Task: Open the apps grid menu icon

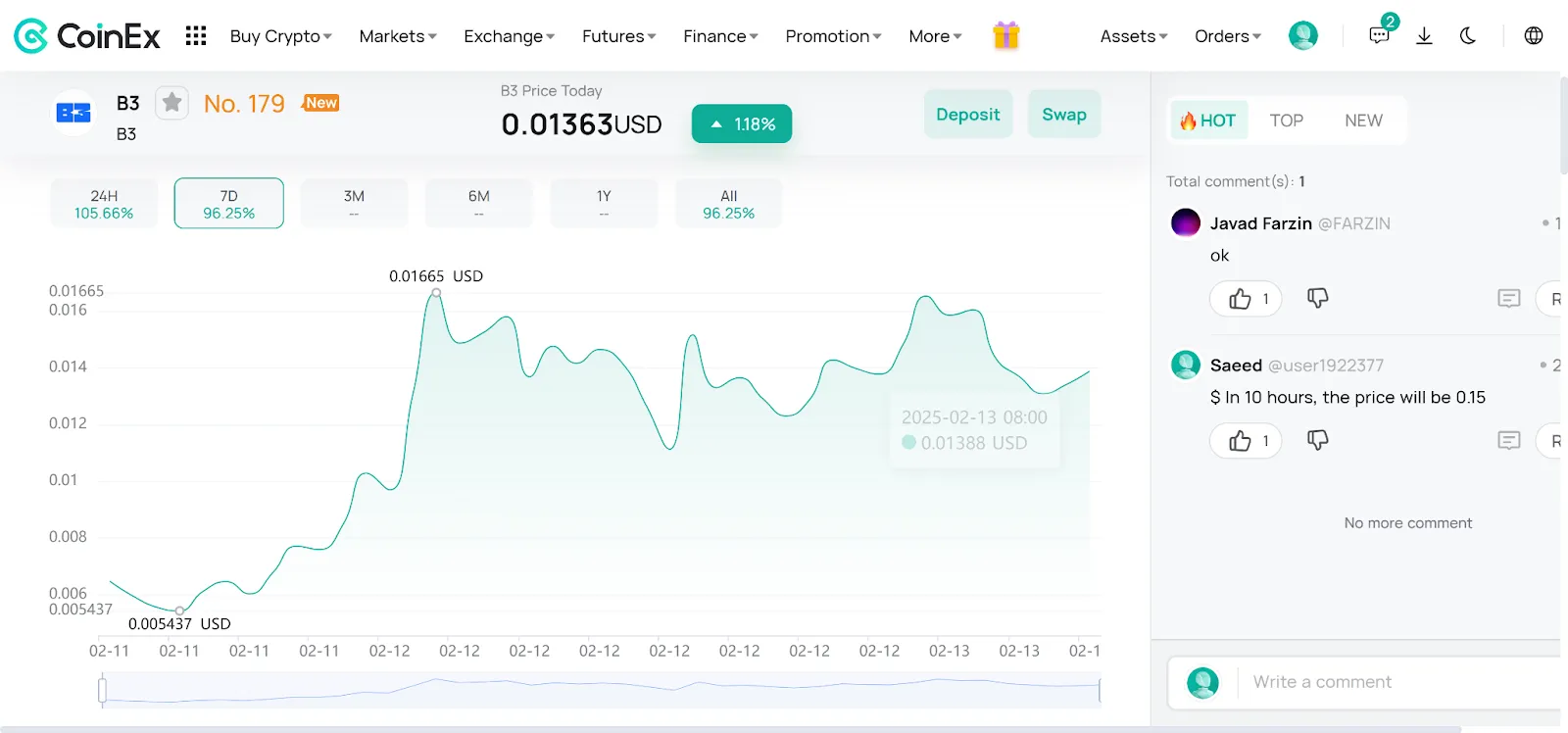Action: tap(196, 36)
